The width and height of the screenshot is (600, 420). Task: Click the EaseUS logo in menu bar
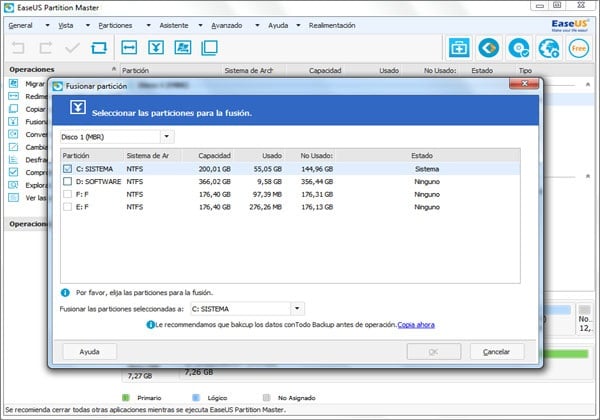569,25
